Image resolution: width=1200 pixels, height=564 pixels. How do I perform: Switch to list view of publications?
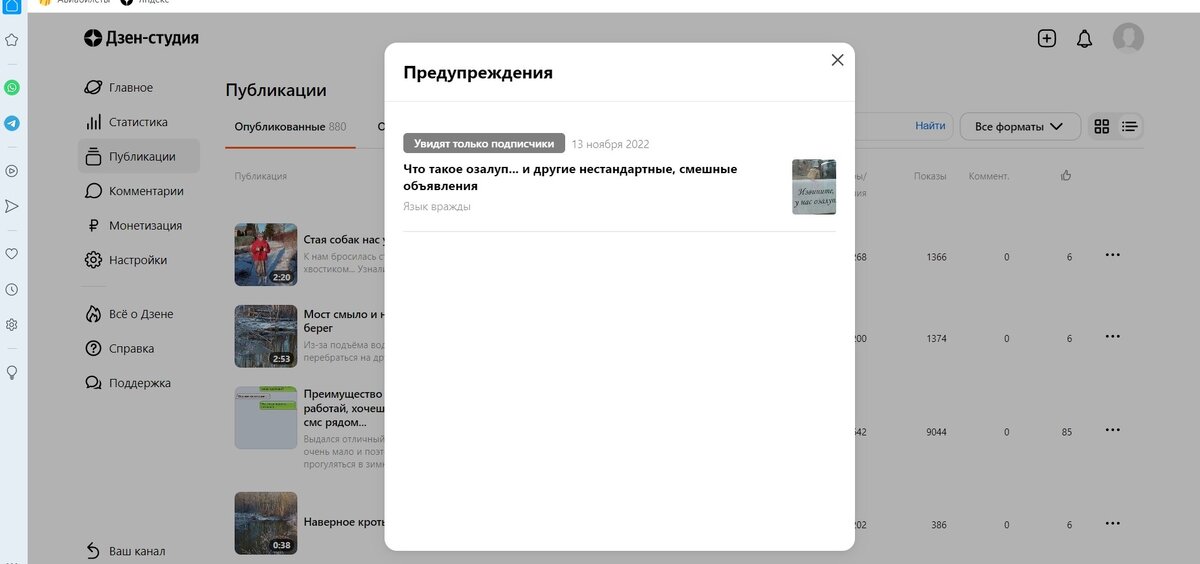[1130, 127]
